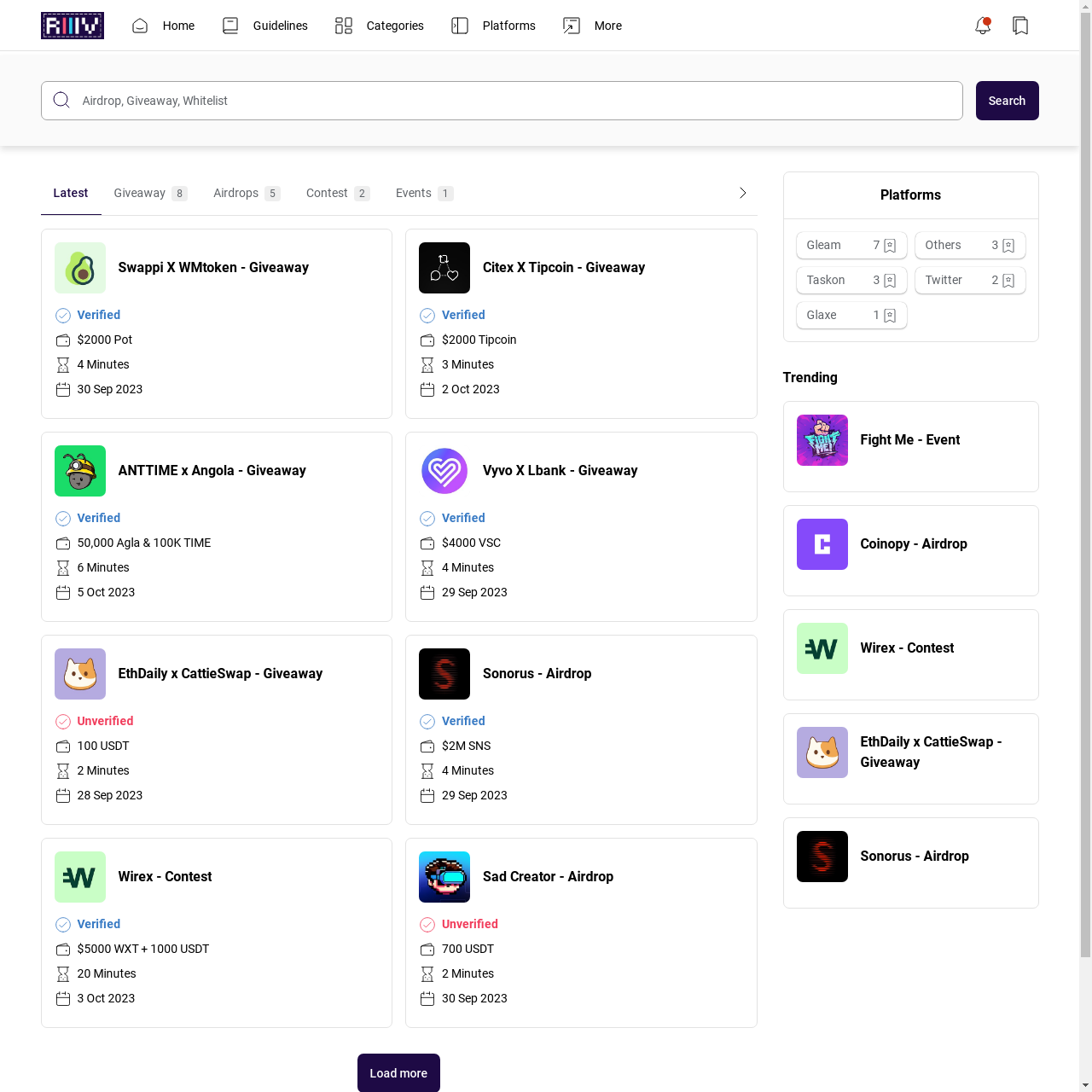
Task: Click the Search button
Action: pyautogui.click(x=1008, y=101)
